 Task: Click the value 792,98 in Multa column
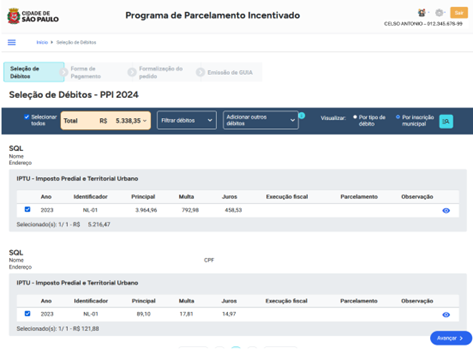pyautogui.click(x=190, y=210)
